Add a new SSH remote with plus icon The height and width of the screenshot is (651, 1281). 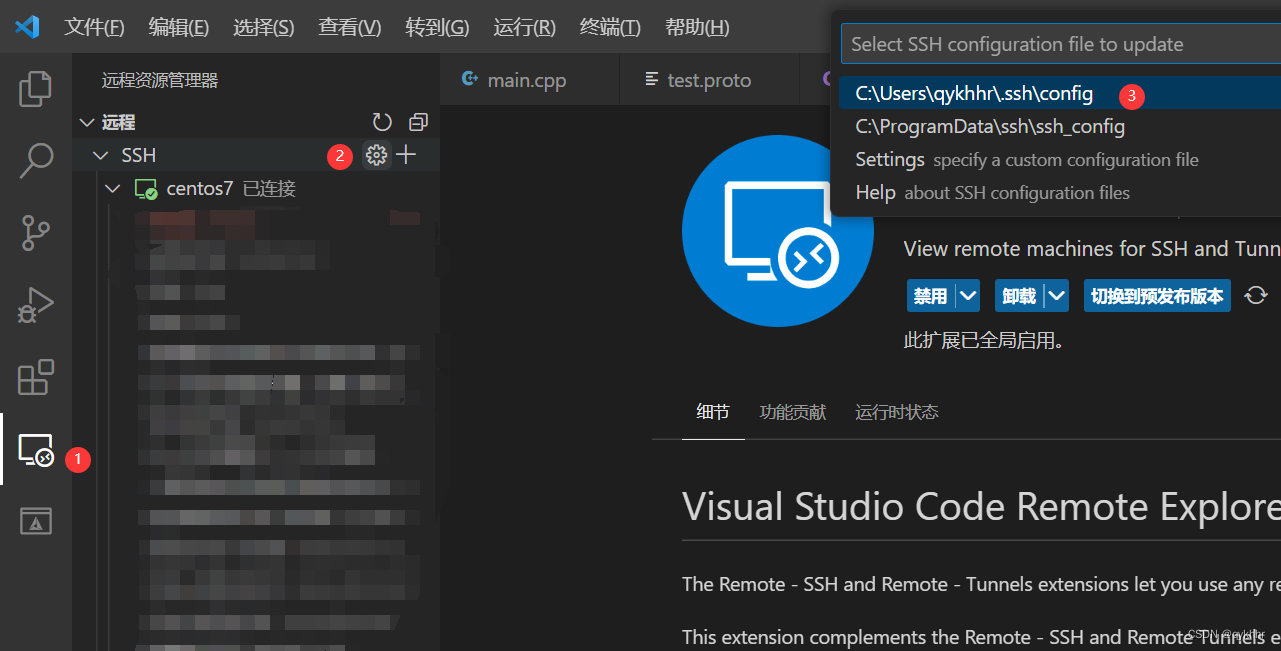point(406,155)
